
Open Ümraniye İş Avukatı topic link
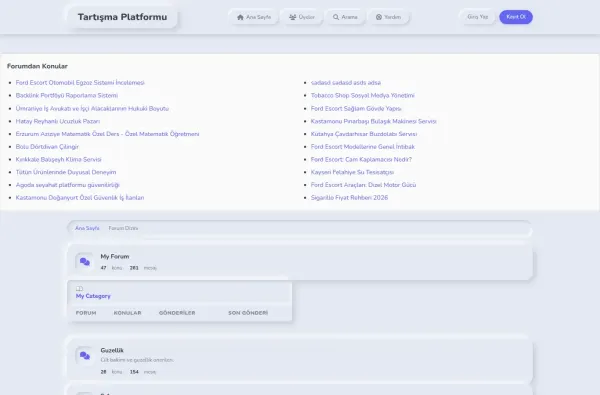click(x=92, y=108)
